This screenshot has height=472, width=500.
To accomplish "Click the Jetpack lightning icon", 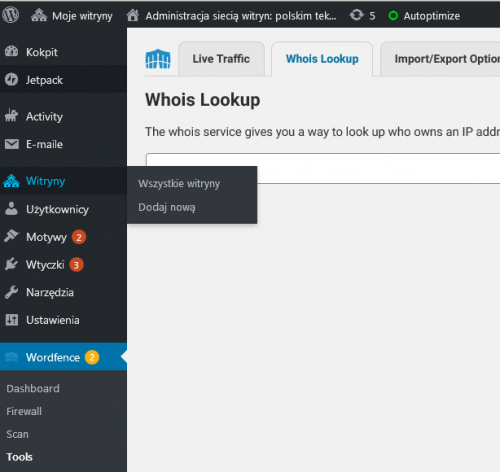I will click(x=12, y=79).
